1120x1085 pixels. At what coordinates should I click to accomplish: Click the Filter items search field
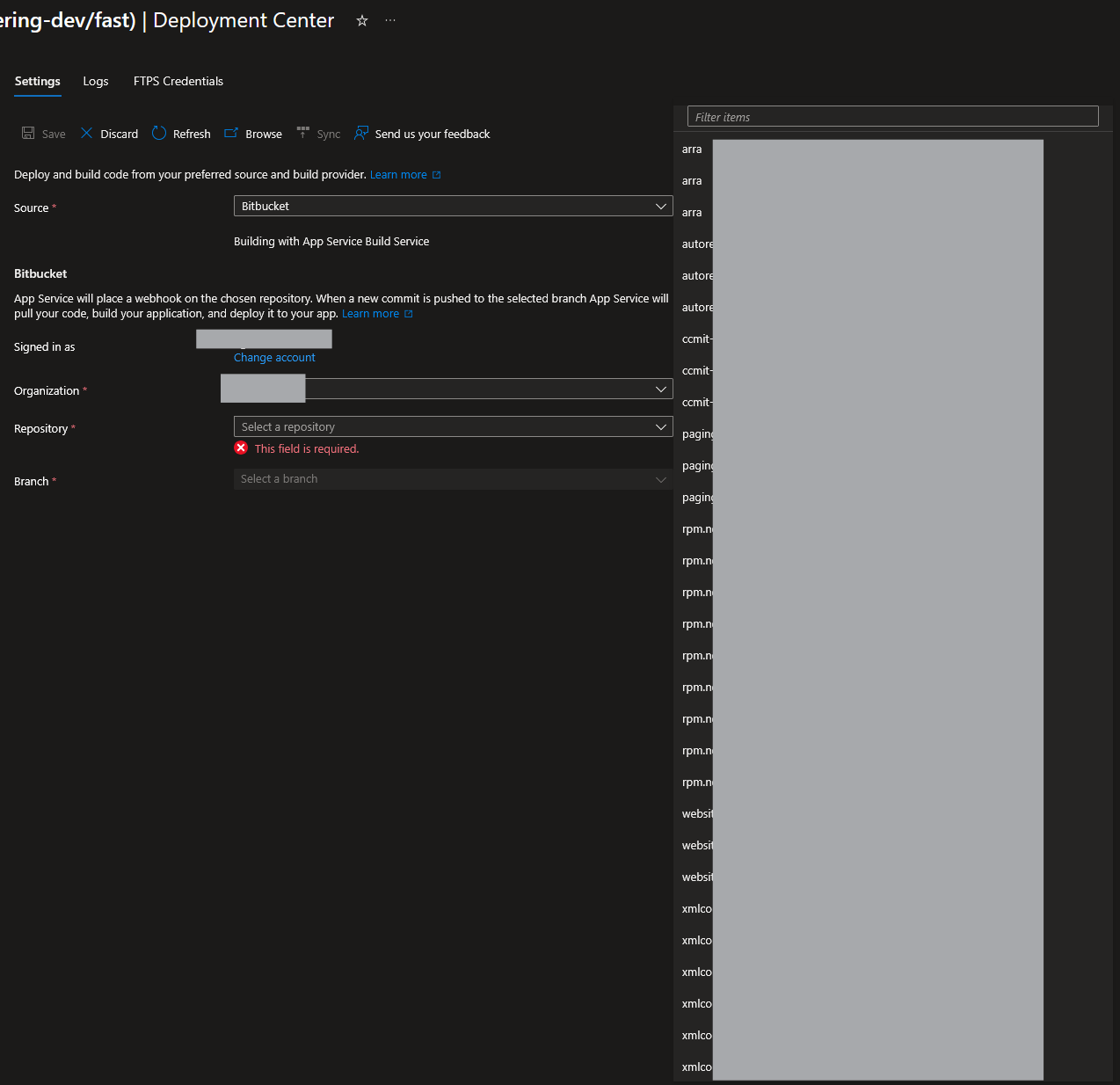[x=892, y=117]
